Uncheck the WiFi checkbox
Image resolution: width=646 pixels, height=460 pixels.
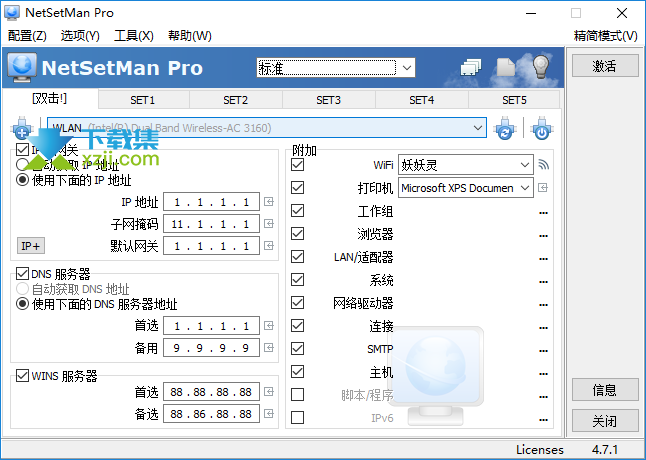click(297, 165)
